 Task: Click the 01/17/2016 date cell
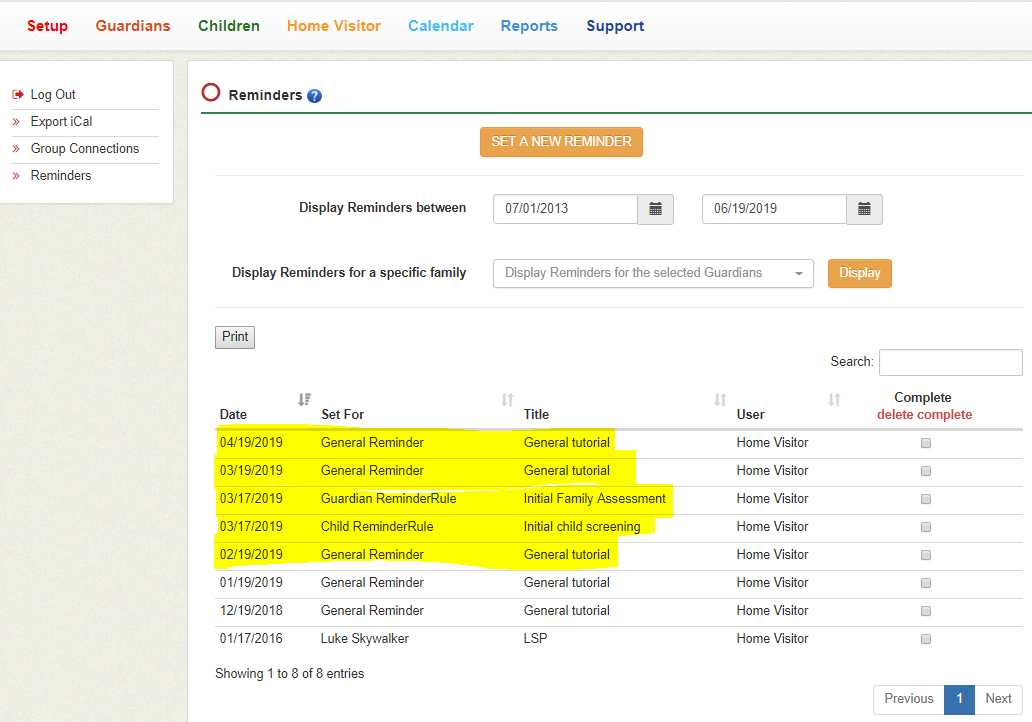click(251, 639)
